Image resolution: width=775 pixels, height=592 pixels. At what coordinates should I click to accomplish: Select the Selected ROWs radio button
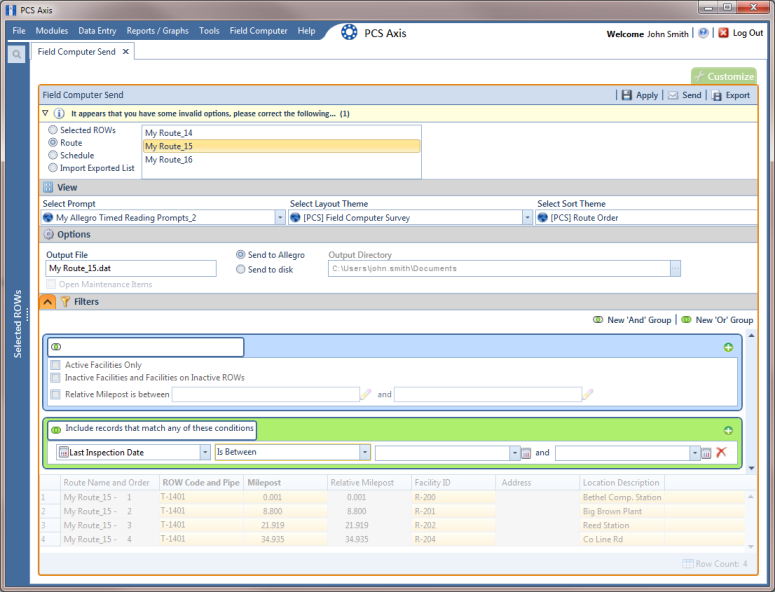[x=53, y=130]
